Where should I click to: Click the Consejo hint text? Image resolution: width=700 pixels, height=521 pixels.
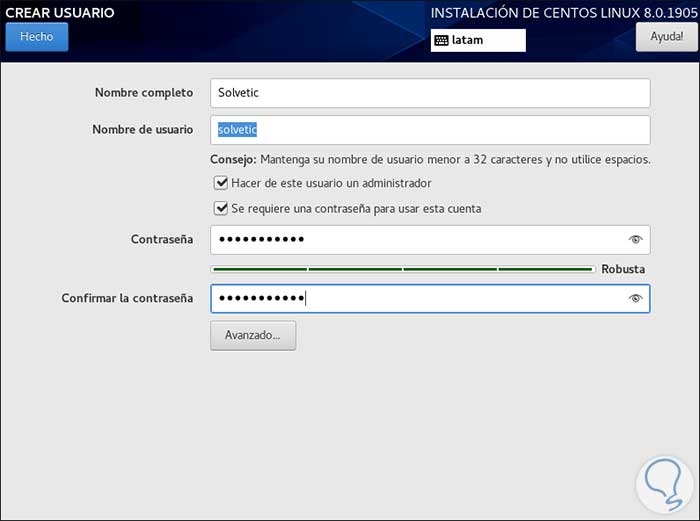(430, 159)
